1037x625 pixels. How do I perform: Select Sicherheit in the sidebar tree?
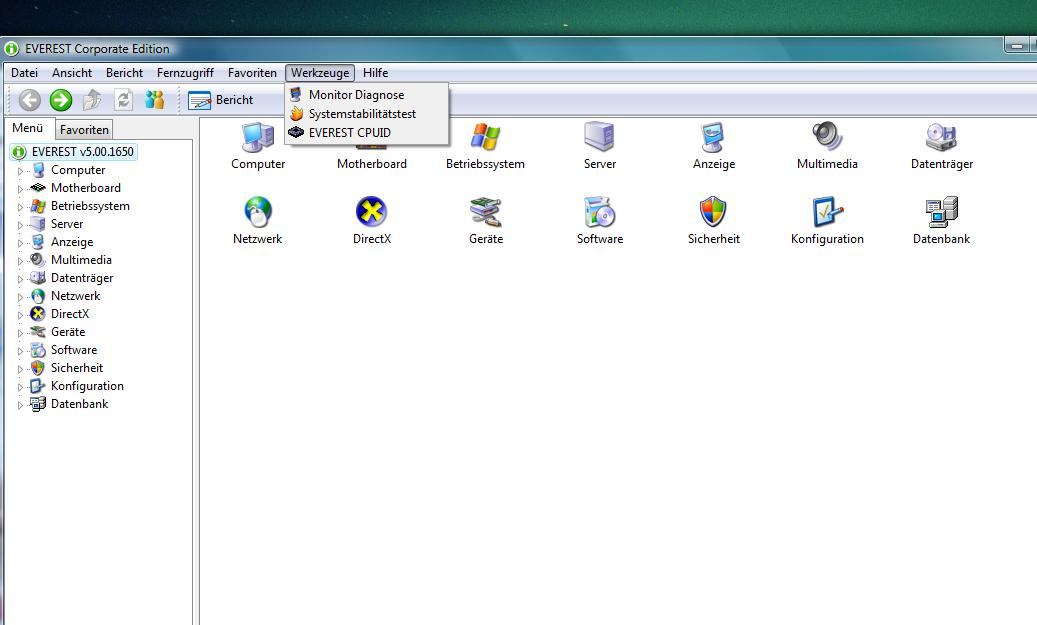(77, 368)
